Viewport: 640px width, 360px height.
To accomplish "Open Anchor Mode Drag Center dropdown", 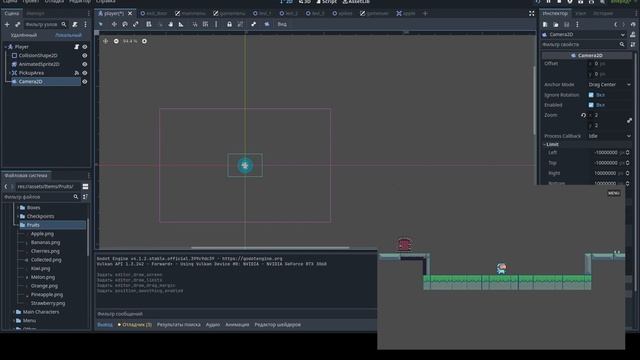I will 609,84.
